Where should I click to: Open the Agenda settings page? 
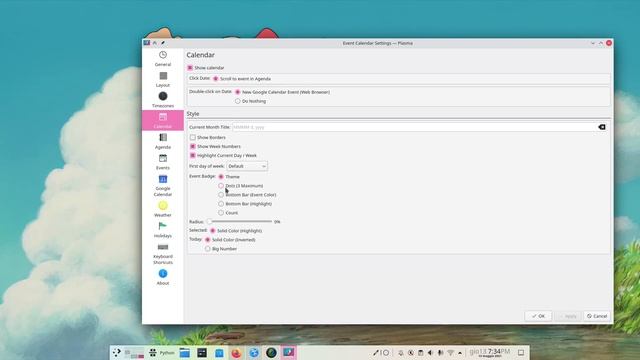tap(163, 141)
